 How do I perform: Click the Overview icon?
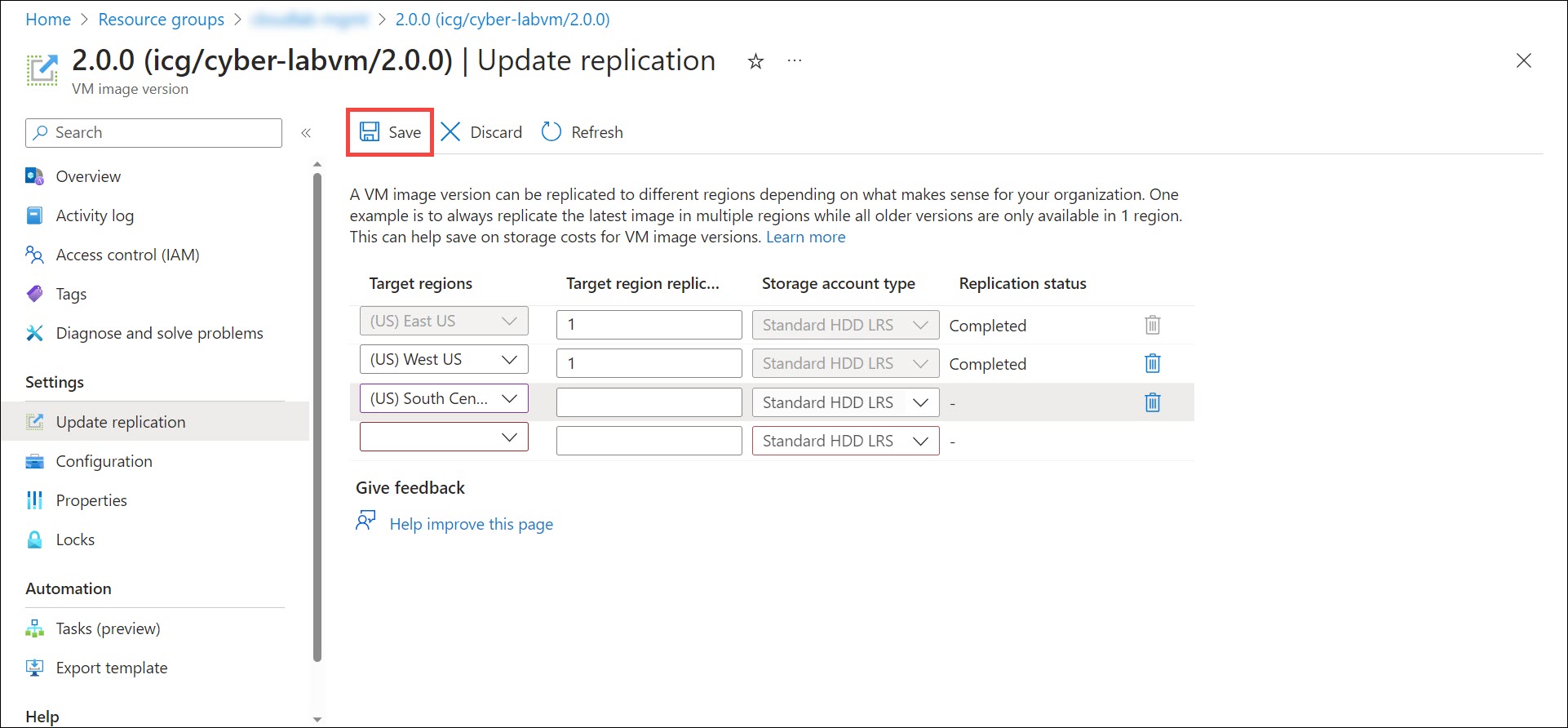(34, 176)
